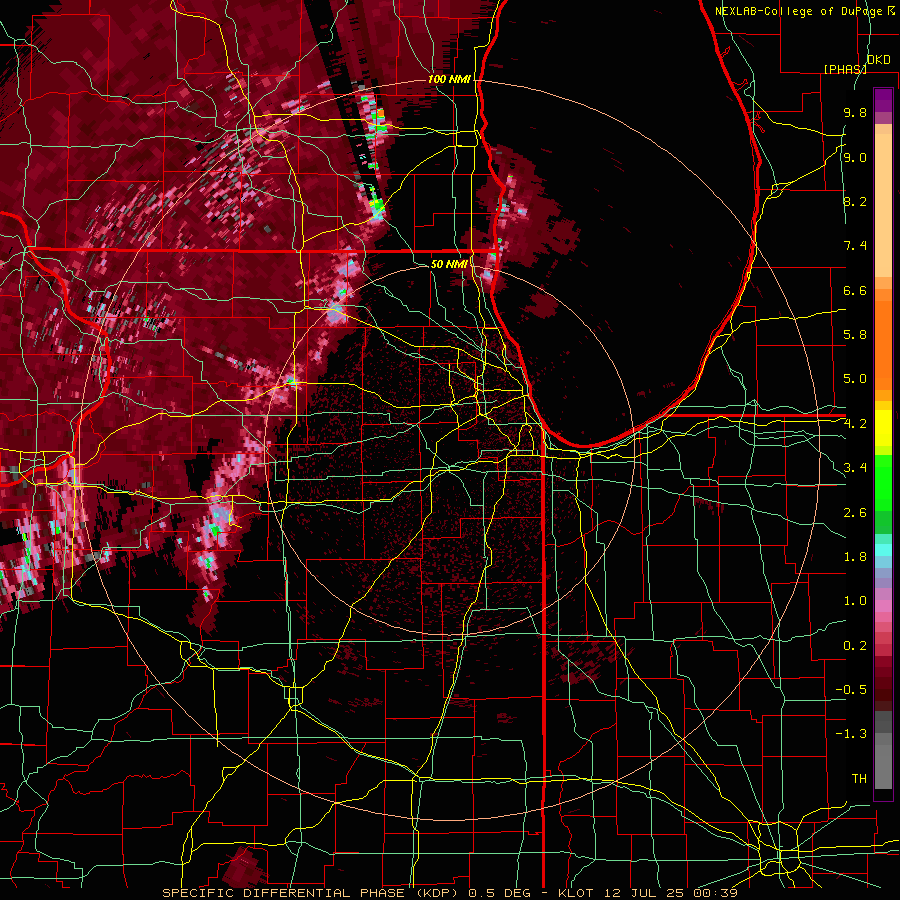Click the TH legend label

(x=859, y=778)
